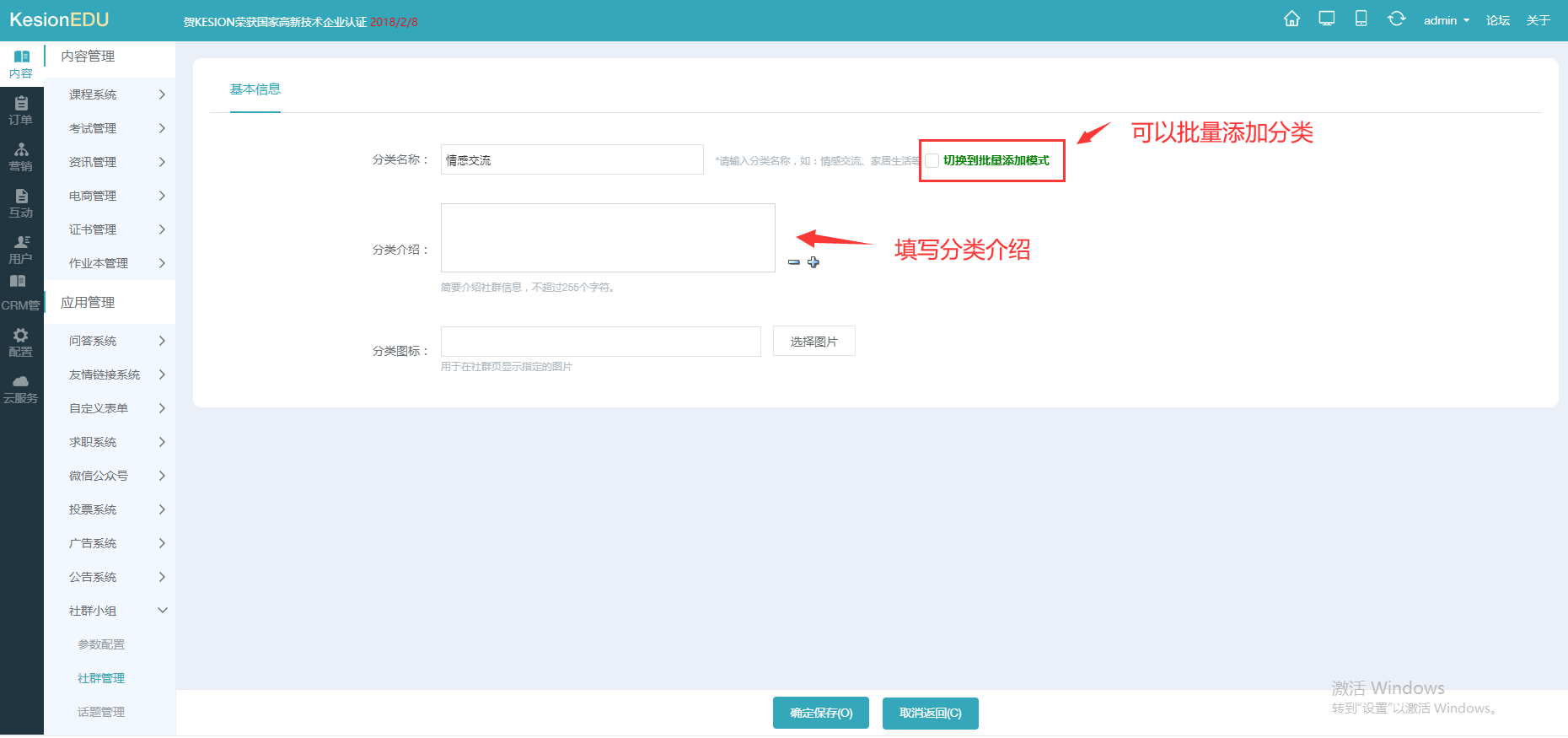Click 分类名称 input field
The width and height of the screenshot is (1568, 738).
[x=572, y=159]
